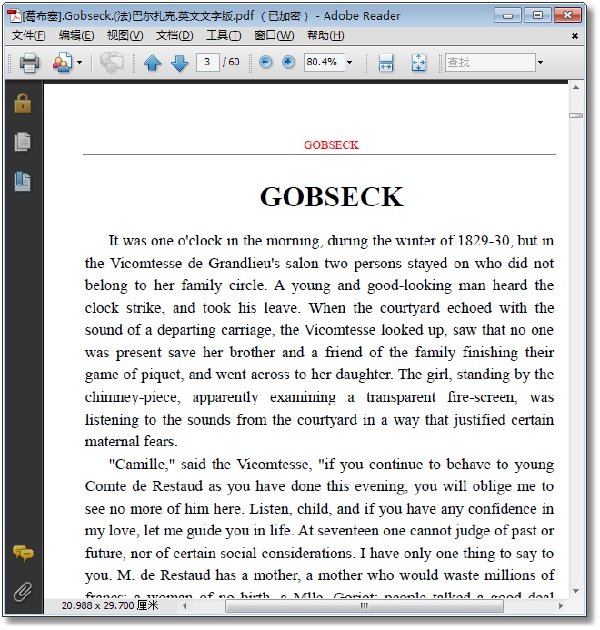Click the greyed-out comment bubble toolbar icon
This screenshot has height=630, width=600.
pyautogui.click(x=111, y=63)
